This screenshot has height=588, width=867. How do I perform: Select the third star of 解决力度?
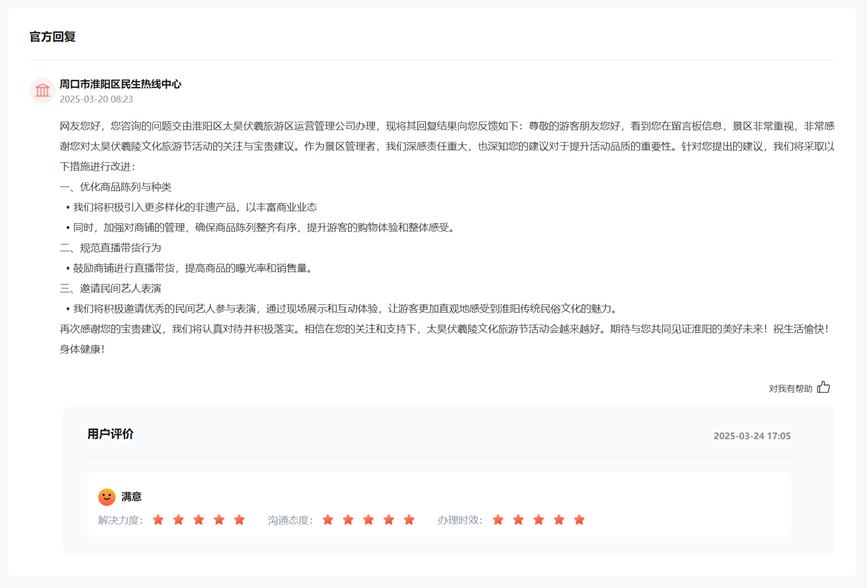point(199,520)
